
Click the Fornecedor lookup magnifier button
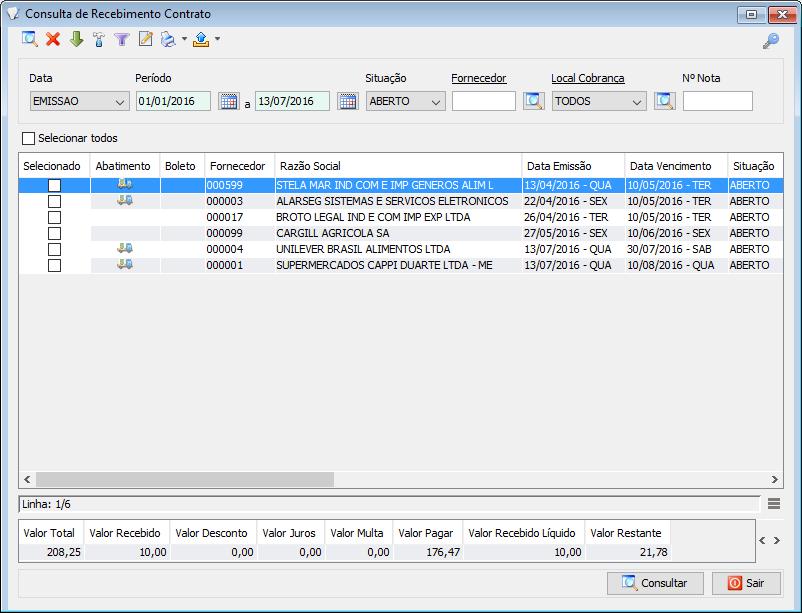534,101
